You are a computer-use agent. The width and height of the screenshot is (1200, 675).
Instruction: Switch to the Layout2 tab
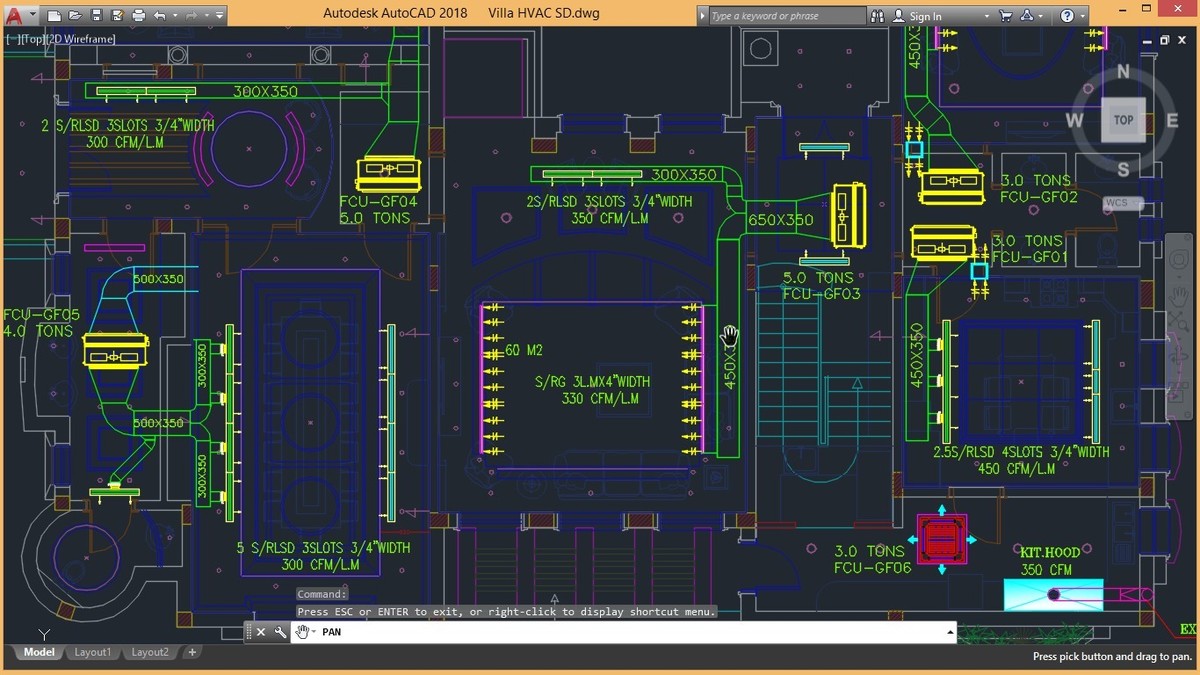tap(150, 652)
